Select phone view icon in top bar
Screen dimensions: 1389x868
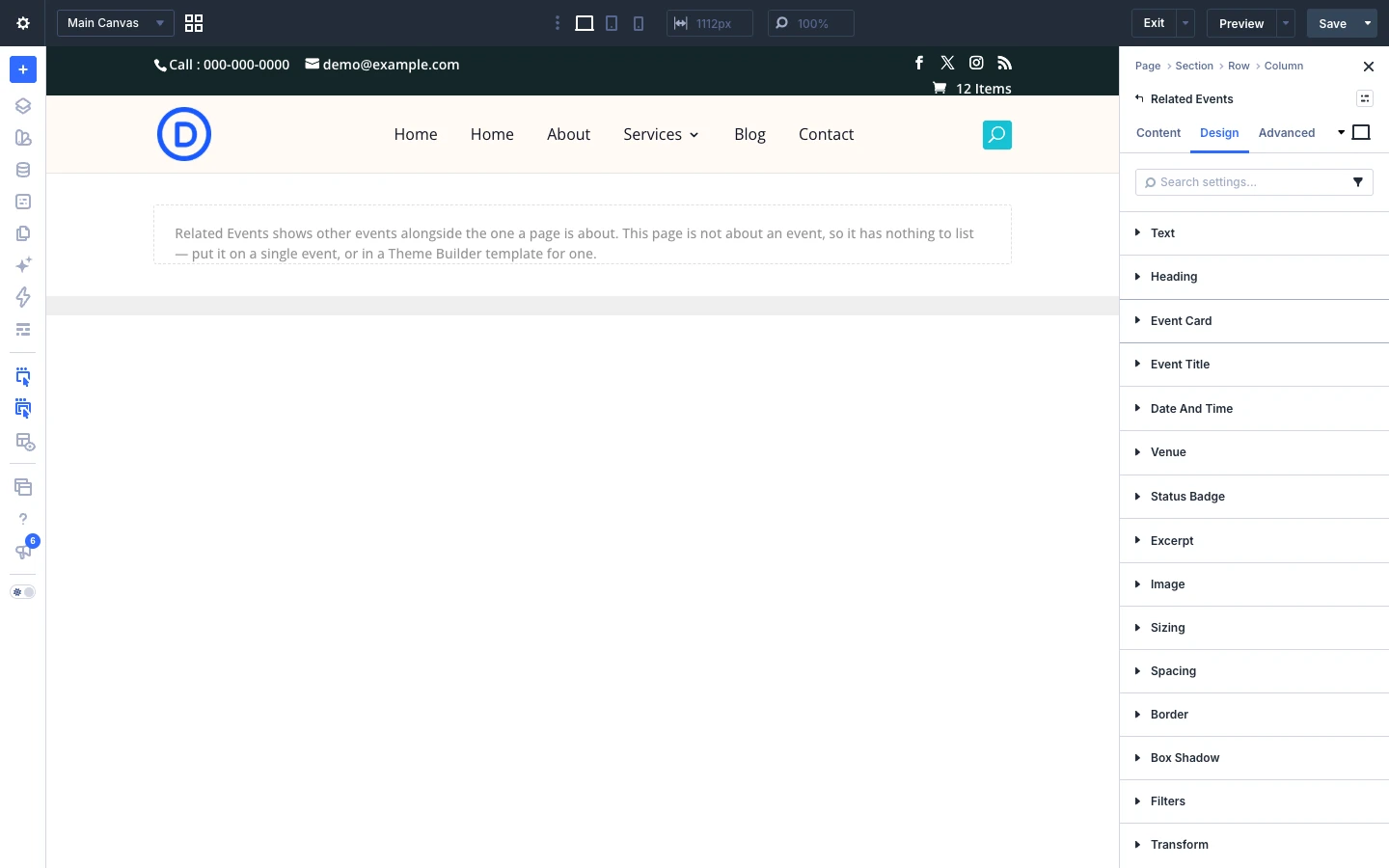click(639, 23)
